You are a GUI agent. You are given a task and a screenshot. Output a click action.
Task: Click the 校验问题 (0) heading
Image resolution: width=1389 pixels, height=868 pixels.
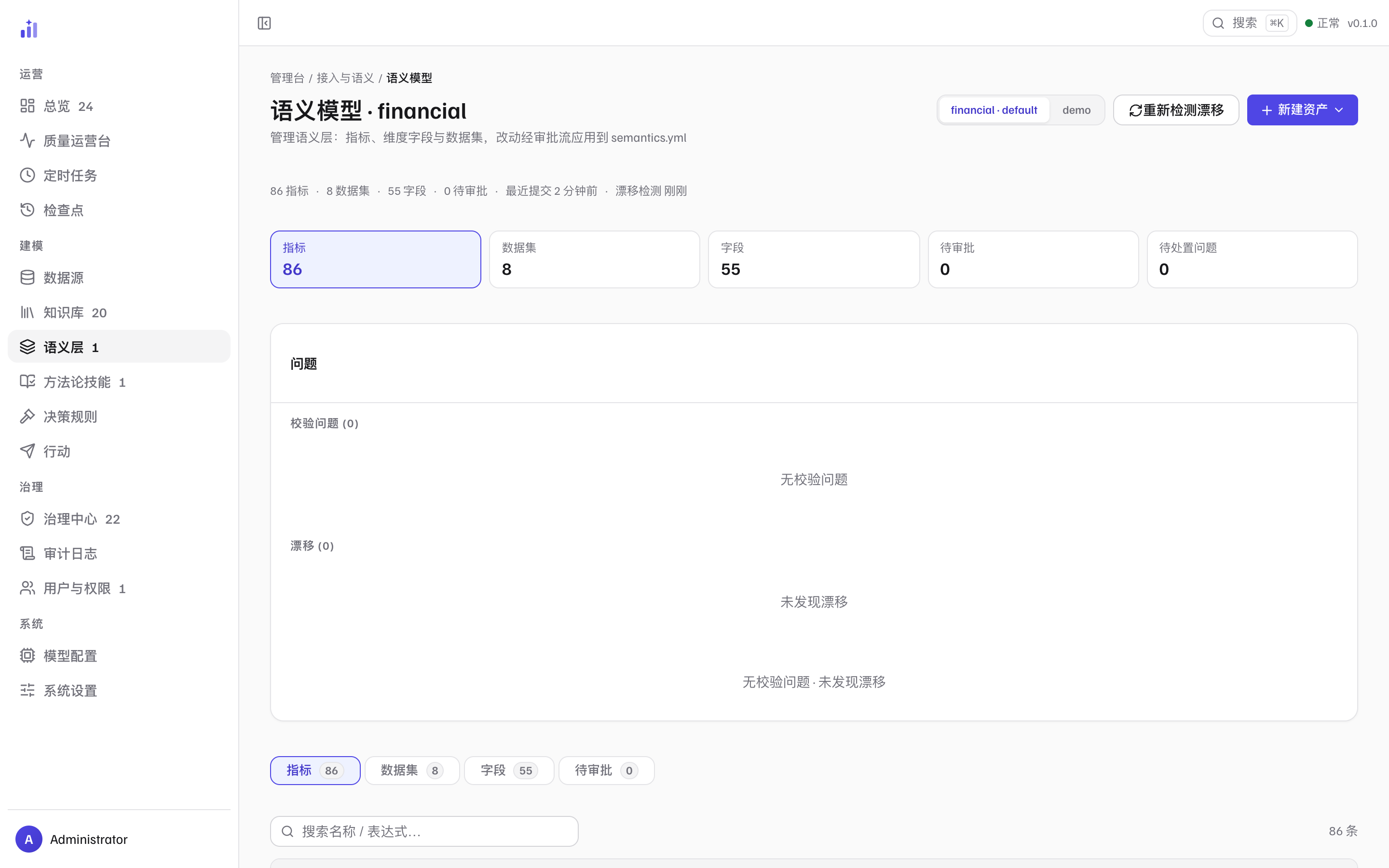pos(324,423)
